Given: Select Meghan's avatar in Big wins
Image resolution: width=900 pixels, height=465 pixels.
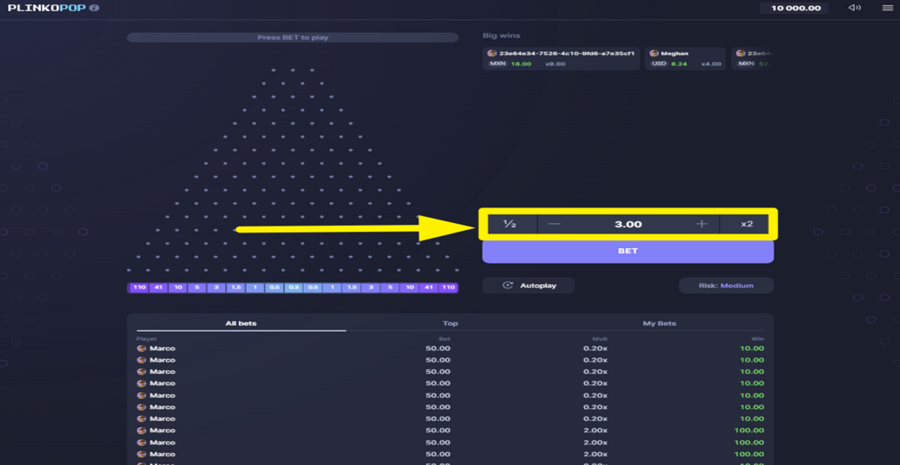Looking at the screenshot, I should (x=654, y=53).
